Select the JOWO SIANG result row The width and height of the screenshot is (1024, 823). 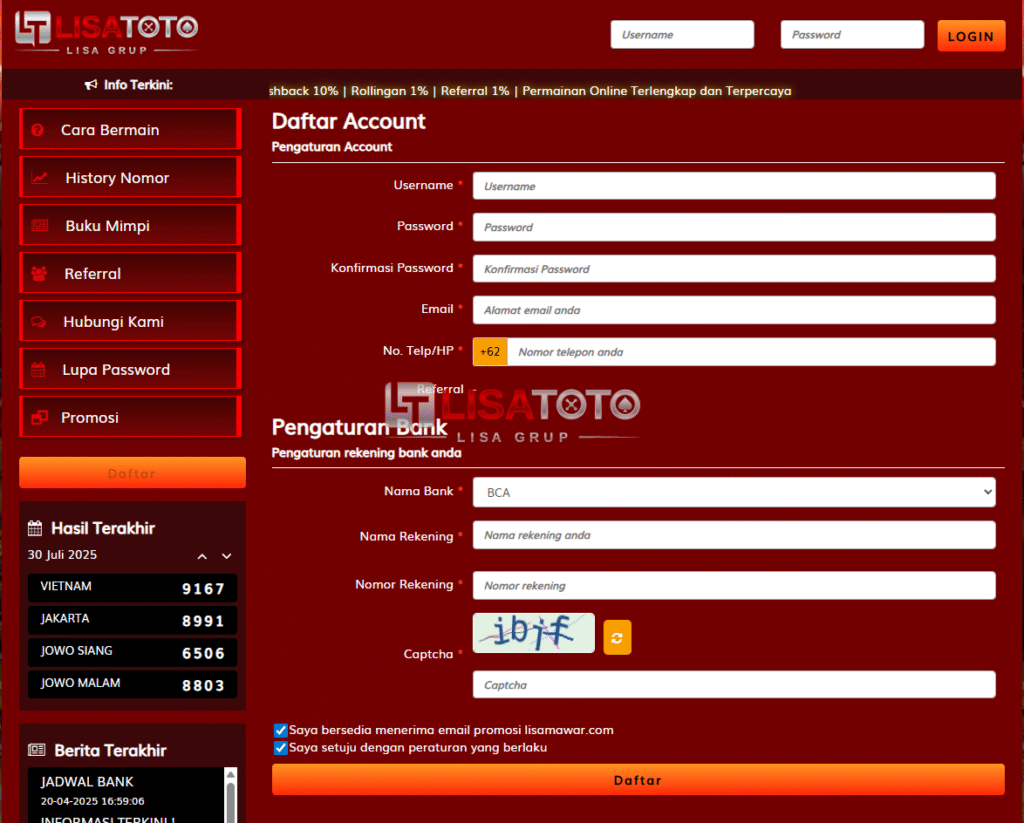(x=133, y=652)
